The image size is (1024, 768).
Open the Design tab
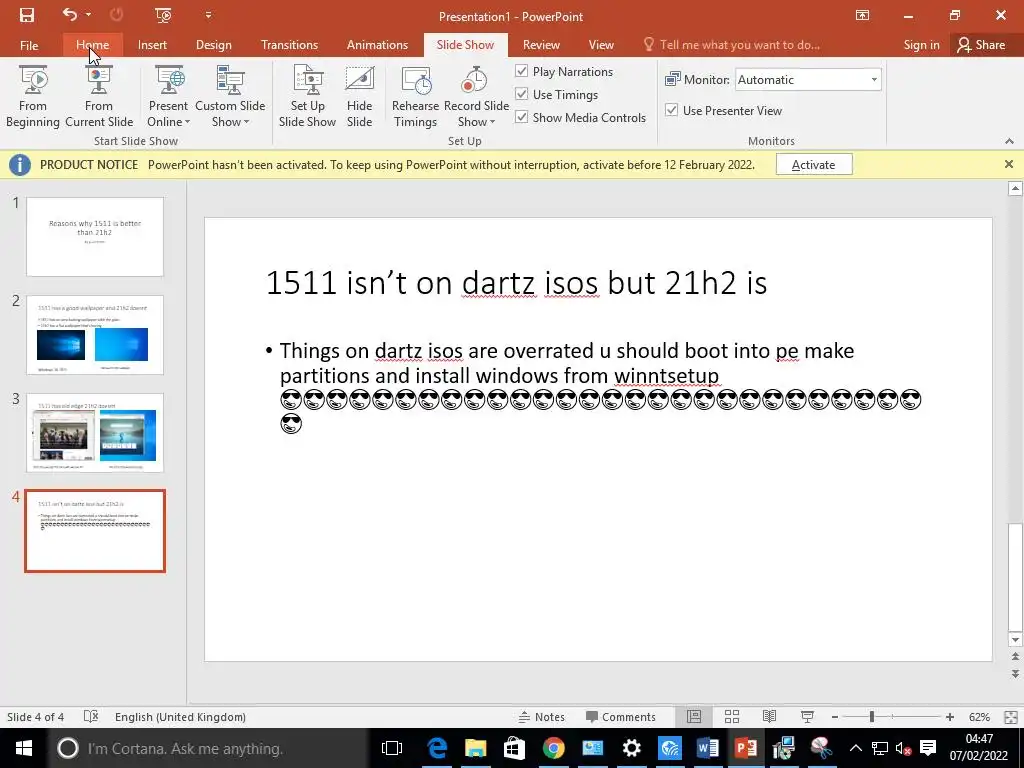(214, 45)
